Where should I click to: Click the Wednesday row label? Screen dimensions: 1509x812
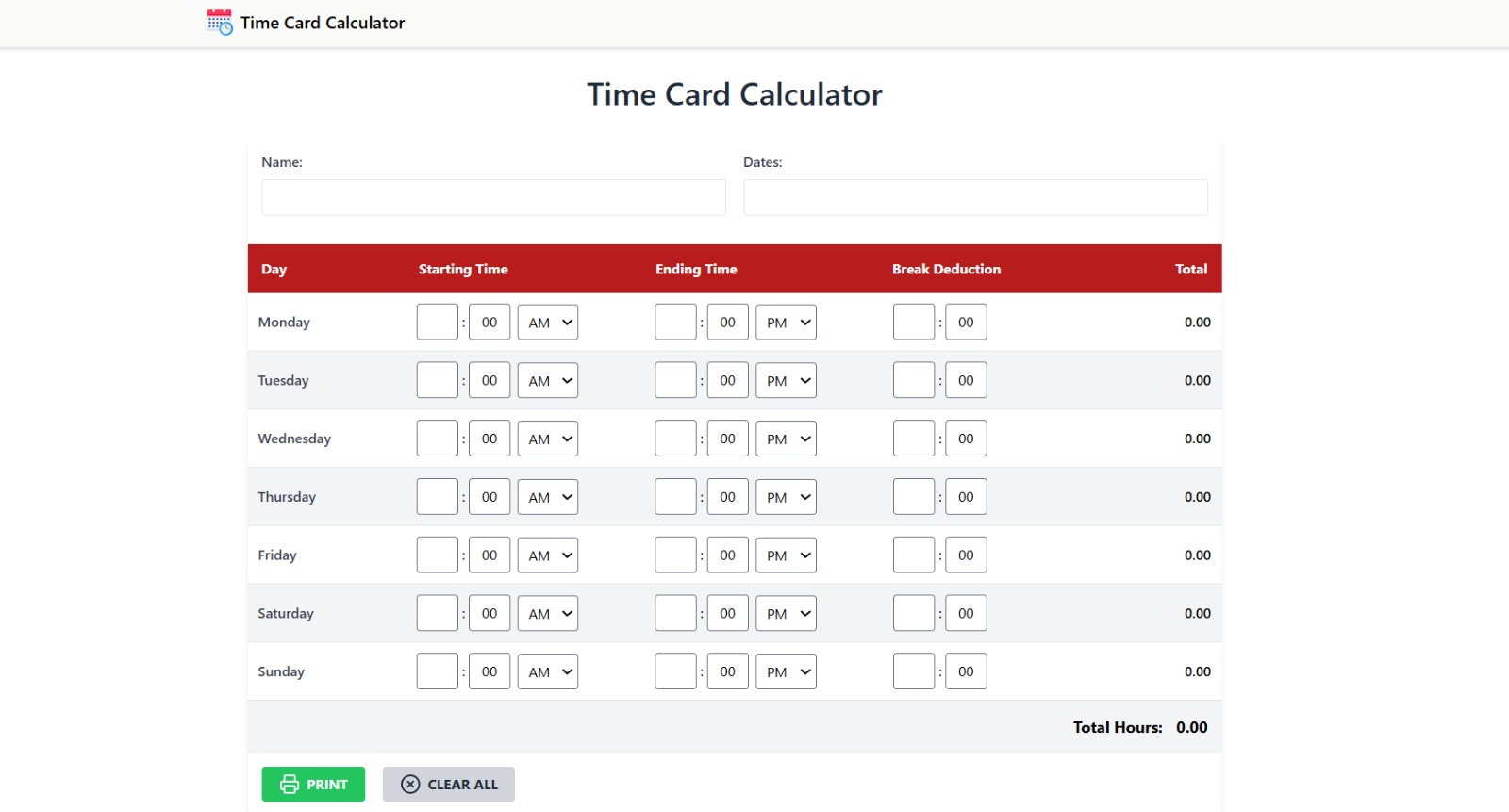pyautogui.click(x=294, y=439)
